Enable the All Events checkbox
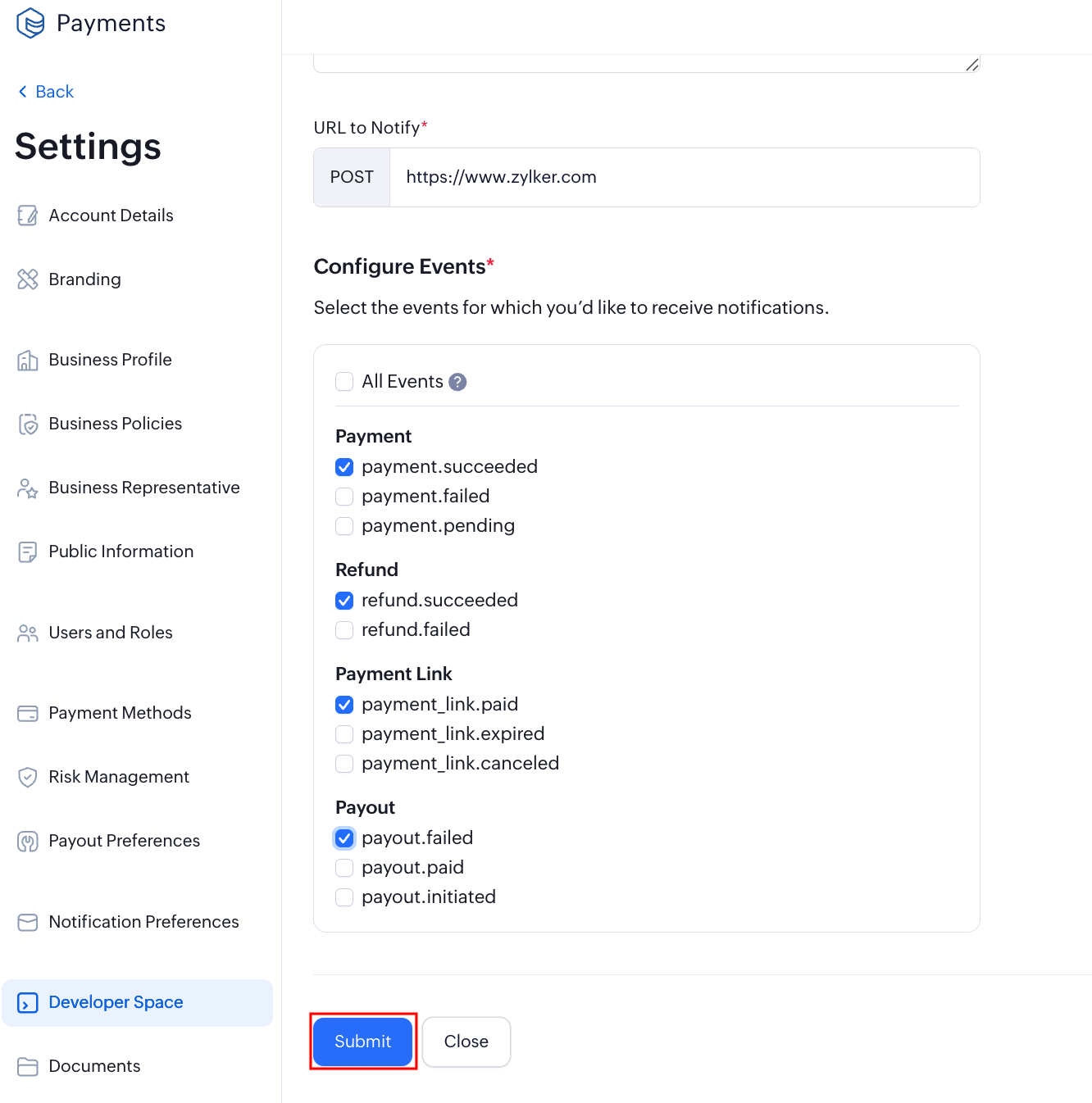The image size is (1092, 1103). coord(344,382)
